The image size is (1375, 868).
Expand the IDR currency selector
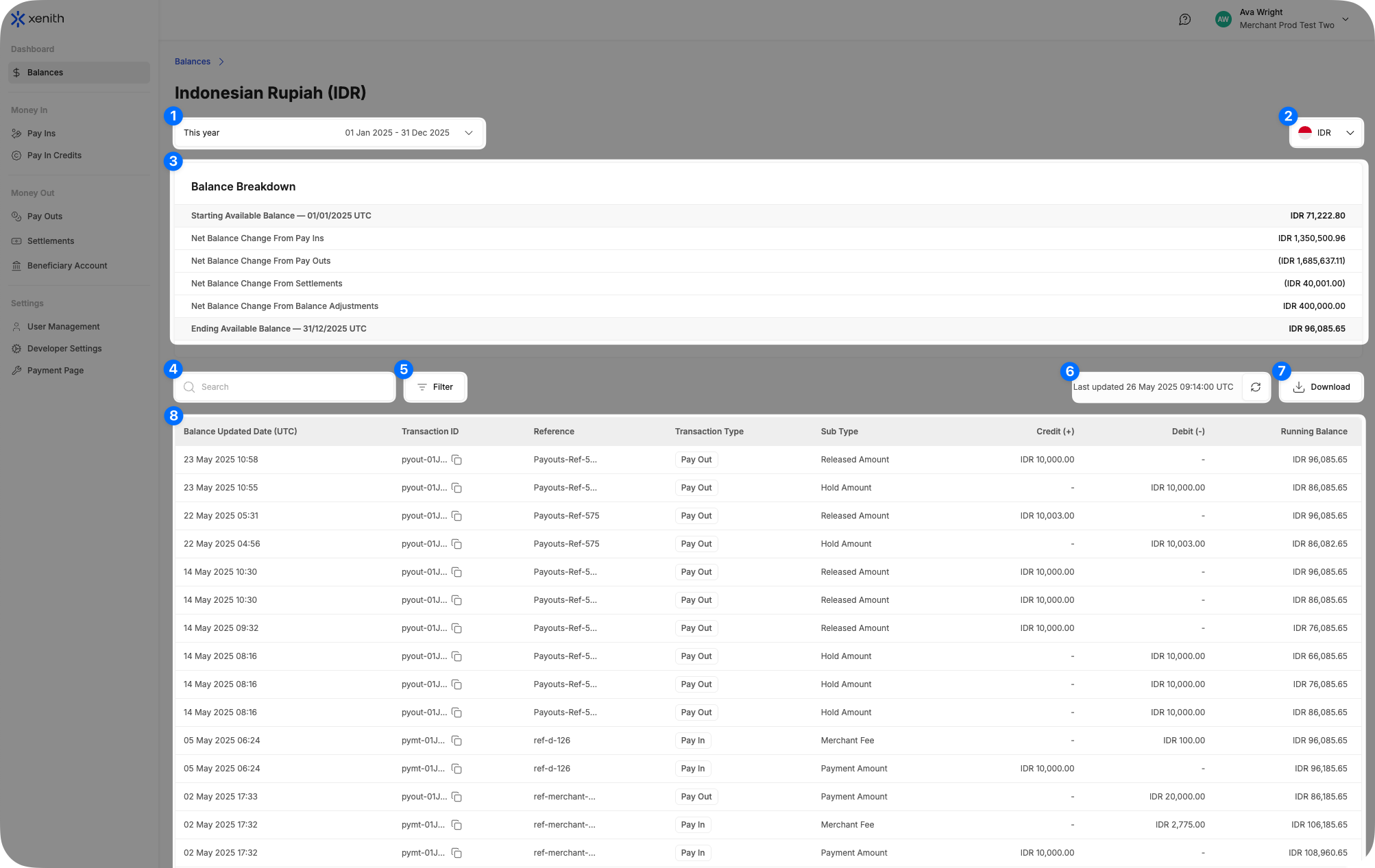(x=1326, y=133)
